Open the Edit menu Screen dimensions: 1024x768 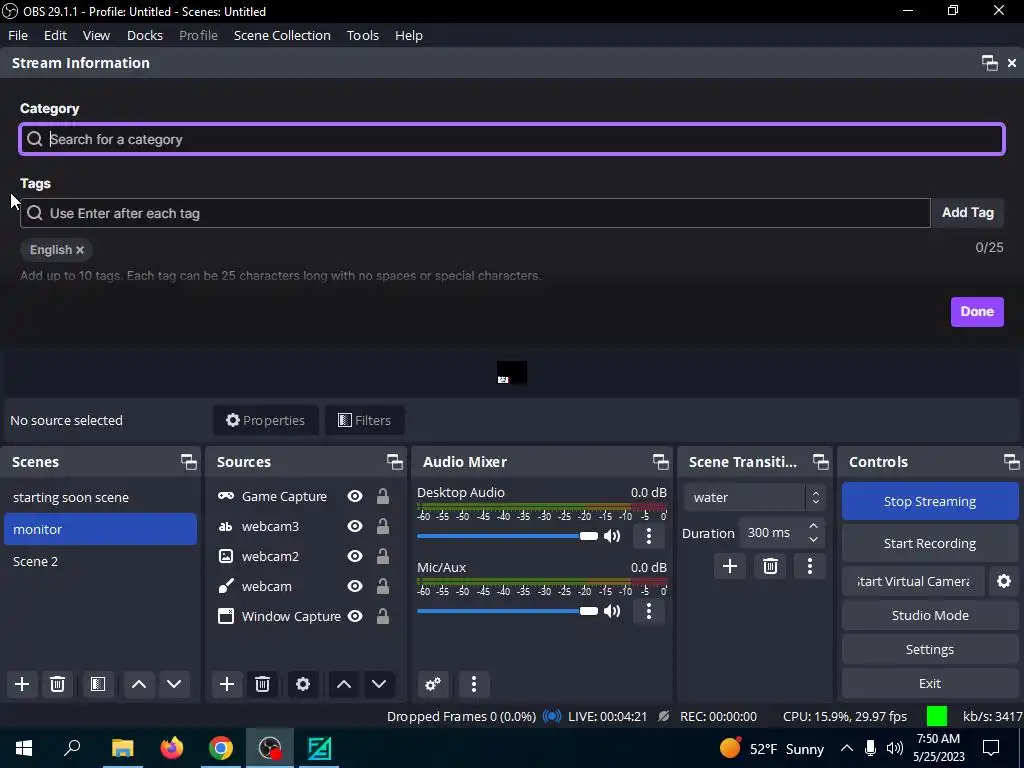click(x=56, y=35)
